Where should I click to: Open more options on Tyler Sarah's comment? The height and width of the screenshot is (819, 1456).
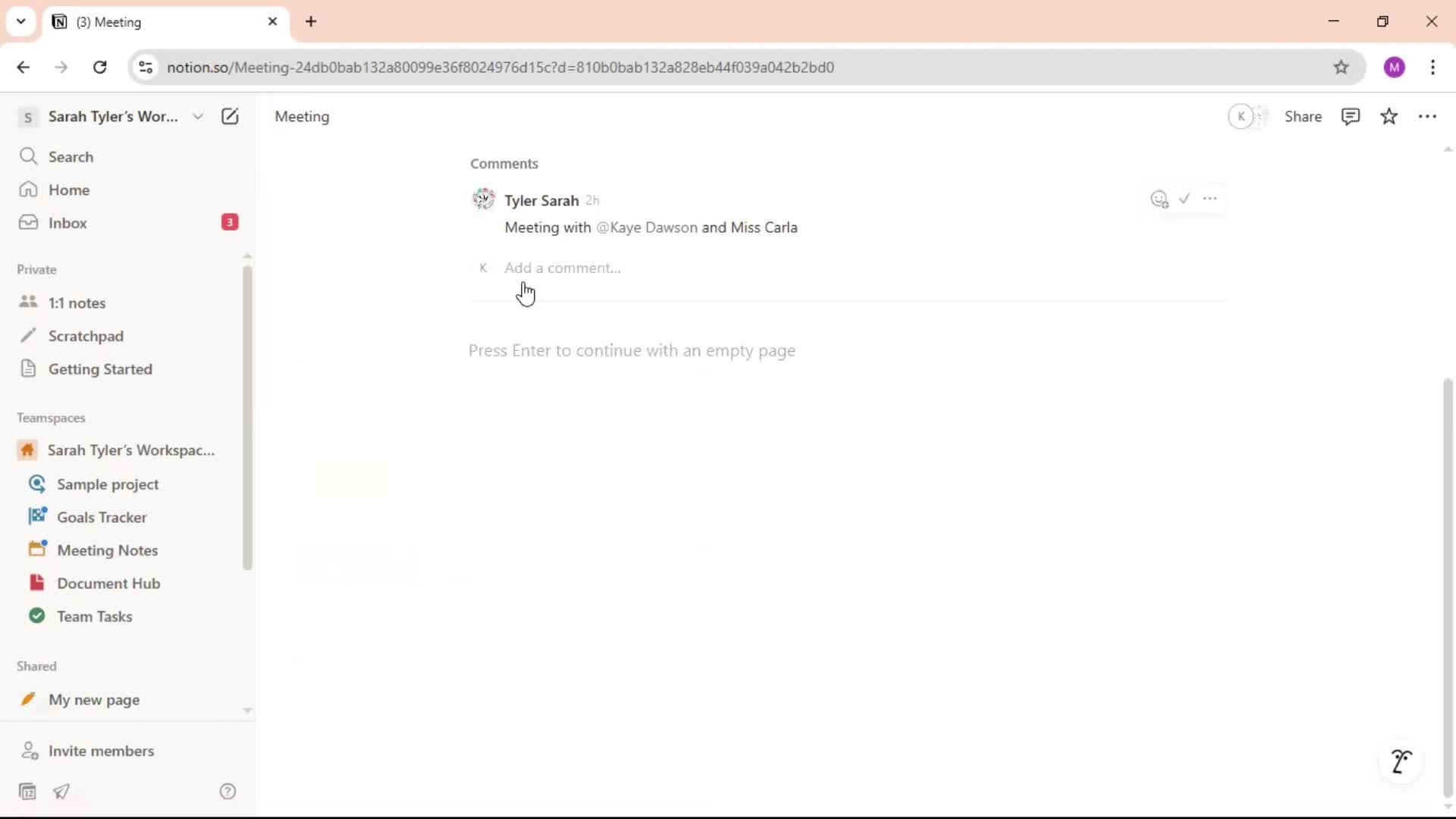(x=1210, y=199)
